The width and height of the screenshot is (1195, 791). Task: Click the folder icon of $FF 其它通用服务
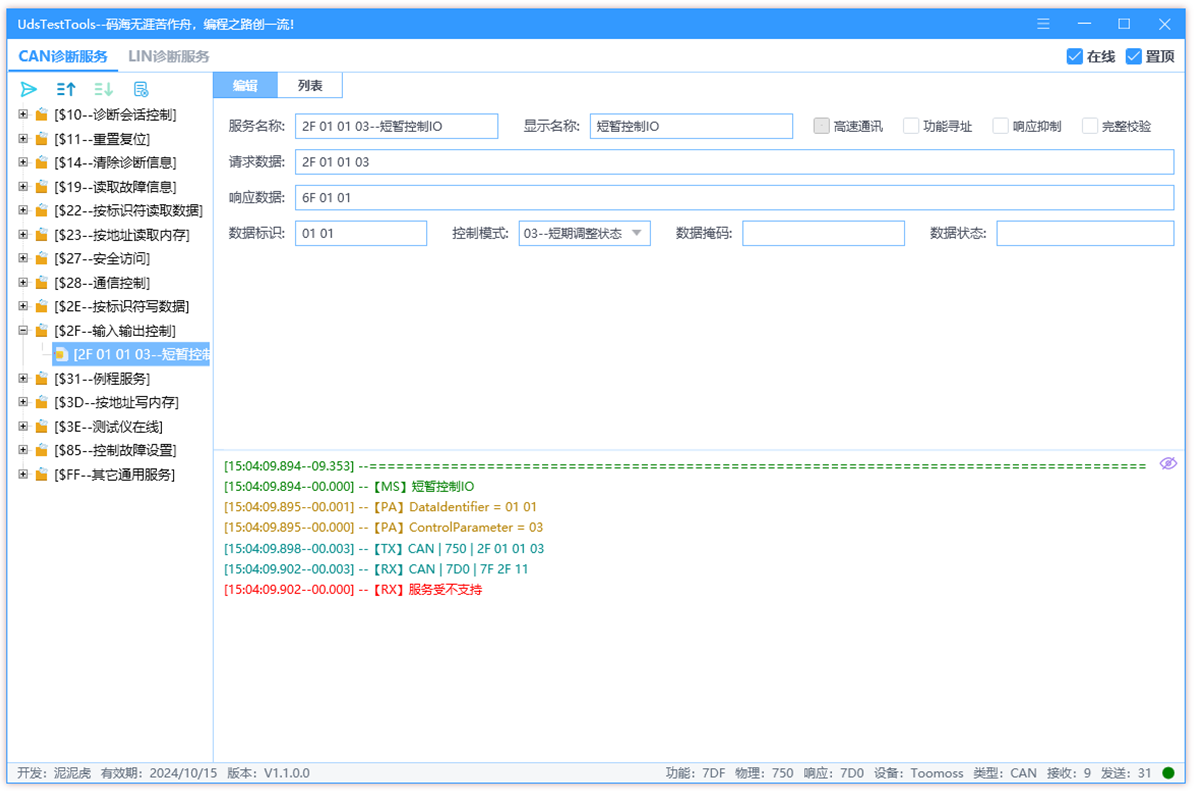pyautogui.click(x=42, y=475)
